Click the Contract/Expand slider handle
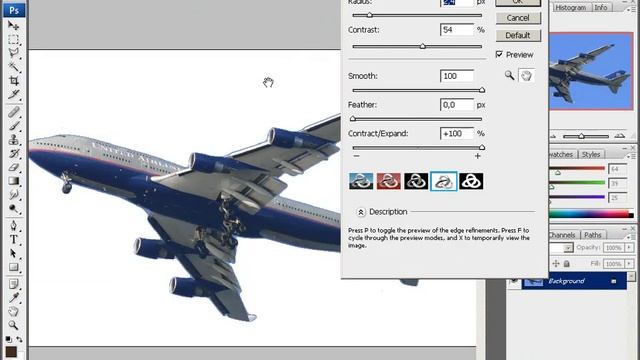This screenshot has width=640, height=360. click(482, 147)
